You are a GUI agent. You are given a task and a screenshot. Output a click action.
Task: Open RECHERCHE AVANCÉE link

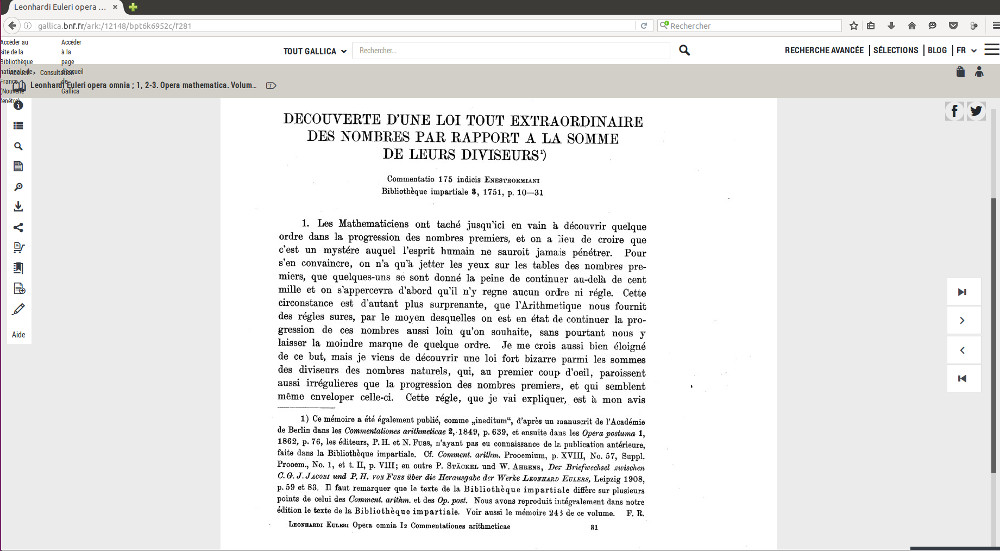824,50
